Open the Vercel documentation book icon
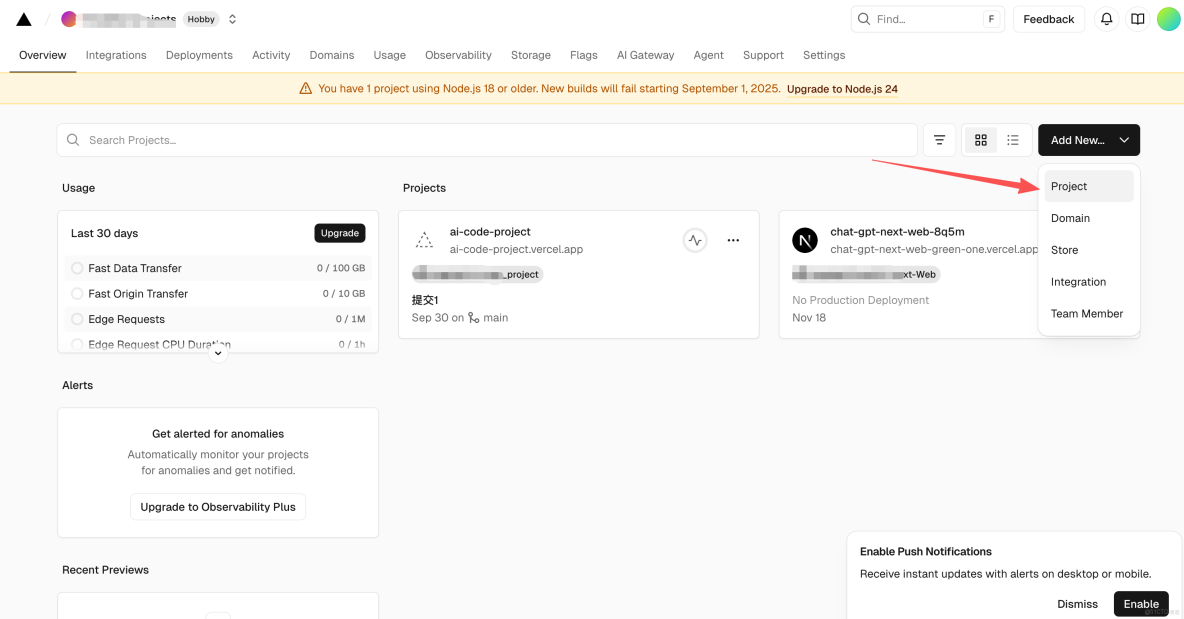The height and width of the screenshot is (619, 1184). pos(1137,19)
